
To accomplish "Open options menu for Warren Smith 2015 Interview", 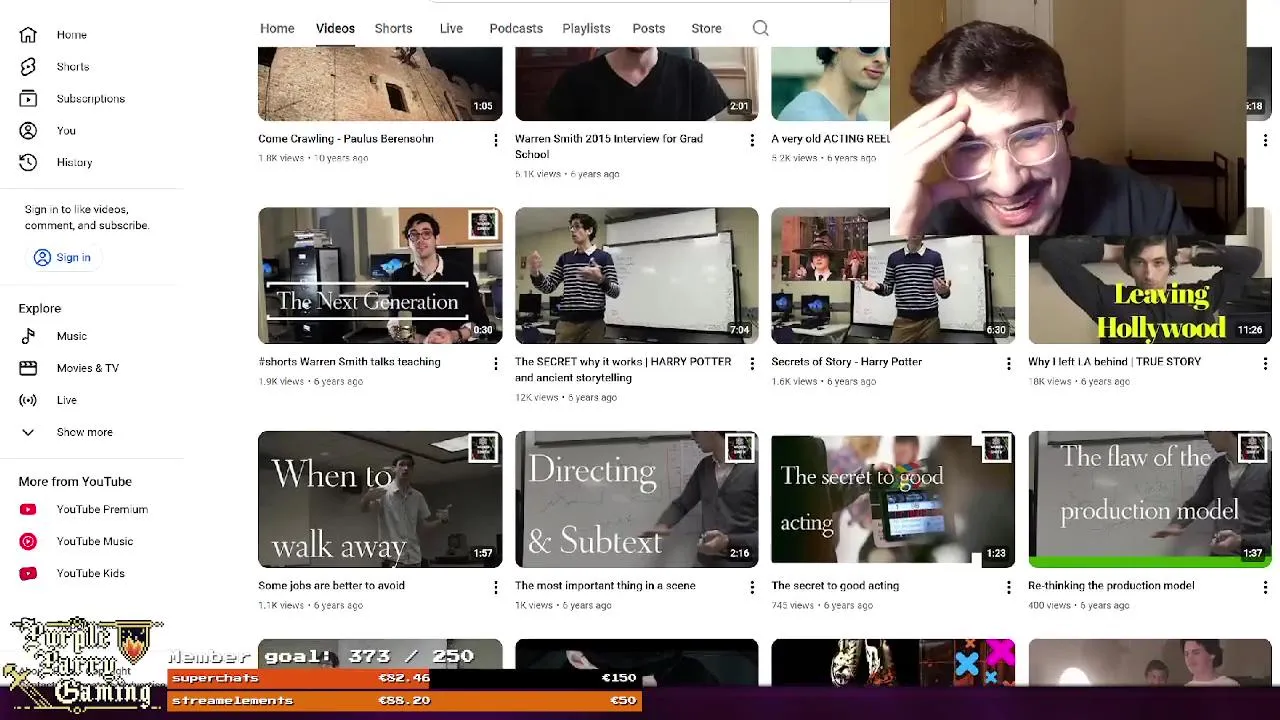I will coord(752,141).
